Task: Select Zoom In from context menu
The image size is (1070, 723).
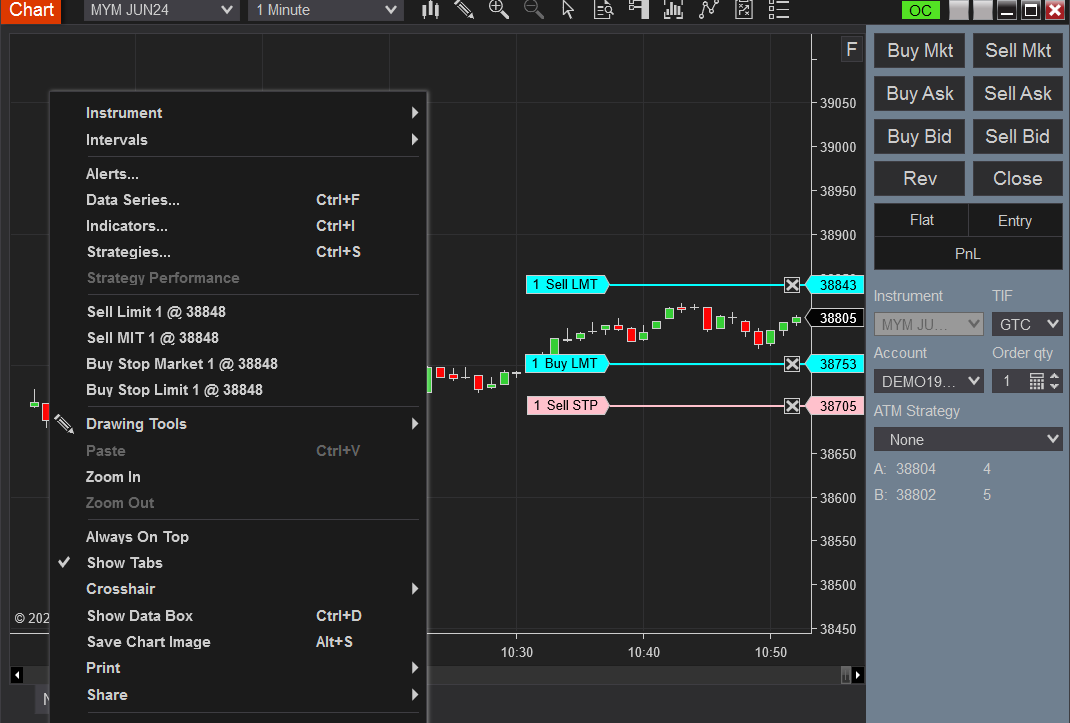Action: [239, 477]
